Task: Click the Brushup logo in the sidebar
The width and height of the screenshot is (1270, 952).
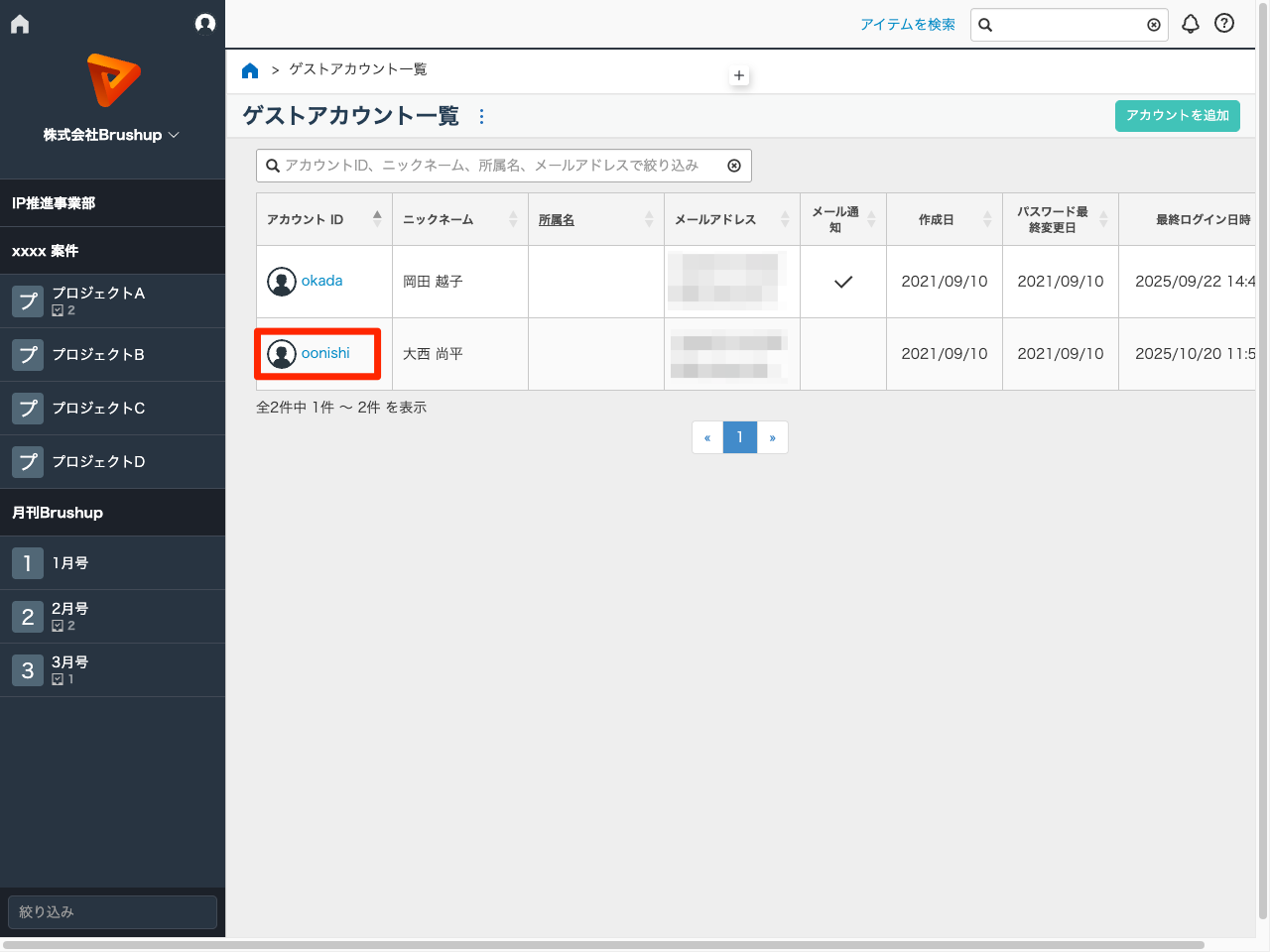Action: coord(112,80)
